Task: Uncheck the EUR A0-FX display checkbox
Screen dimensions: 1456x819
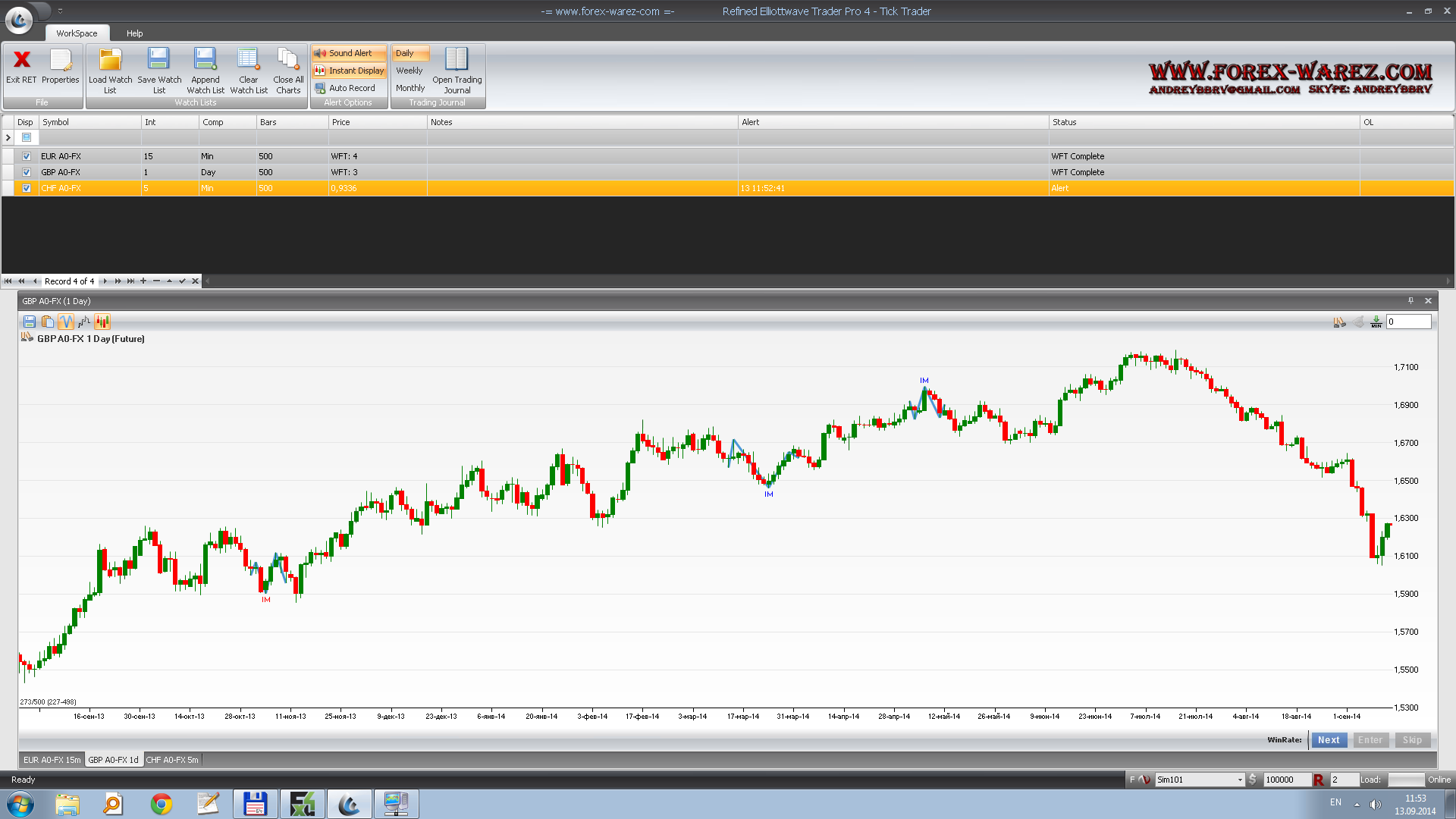Action: tap(27, 156)
